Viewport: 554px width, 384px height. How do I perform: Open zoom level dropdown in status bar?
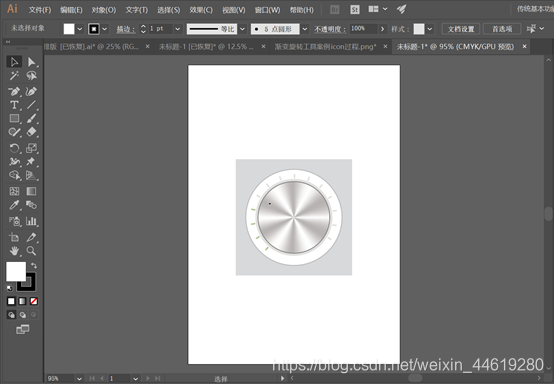79,379
